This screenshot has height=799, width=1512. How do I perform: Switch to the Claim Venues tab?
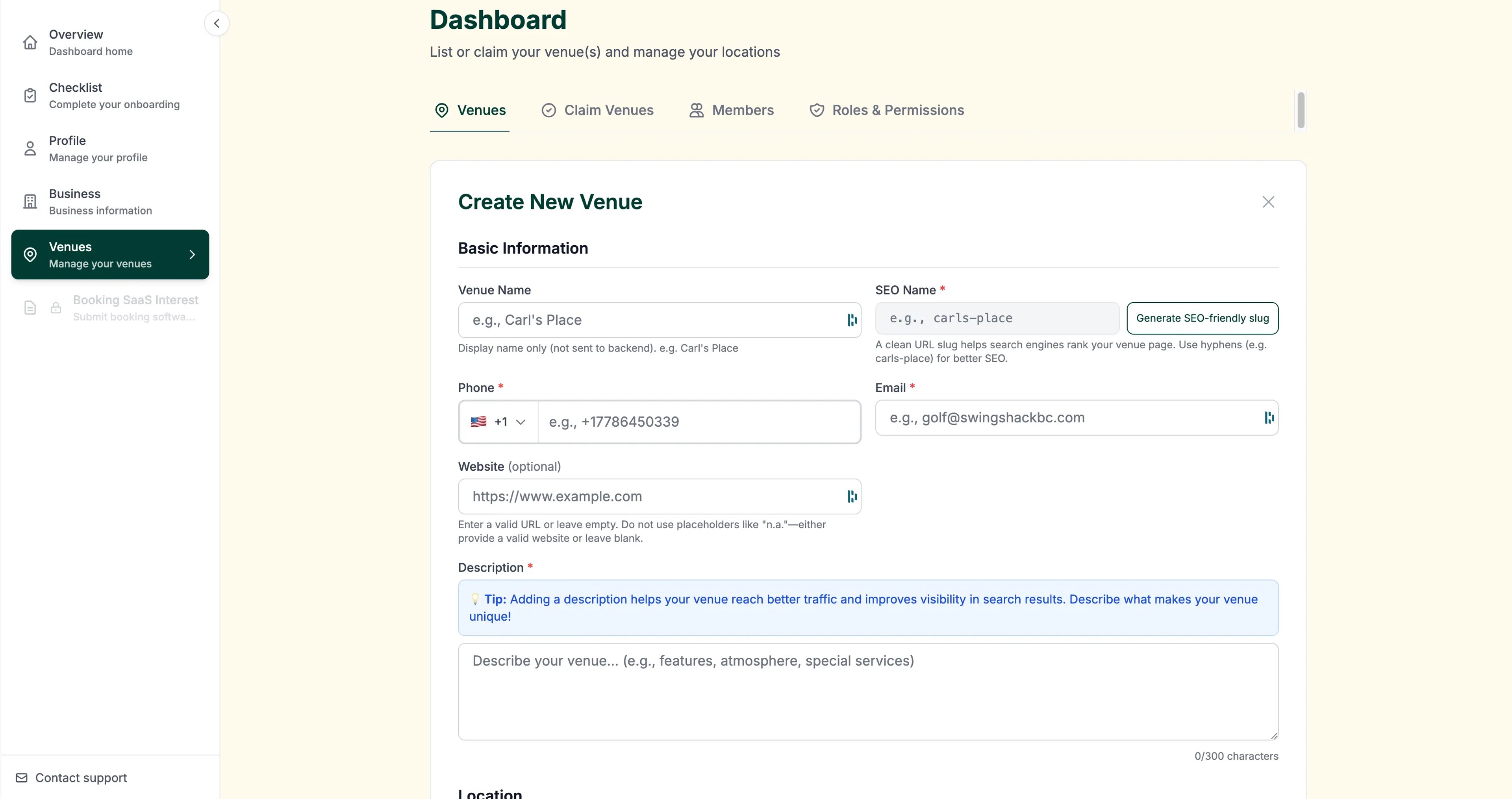[598, 110]
